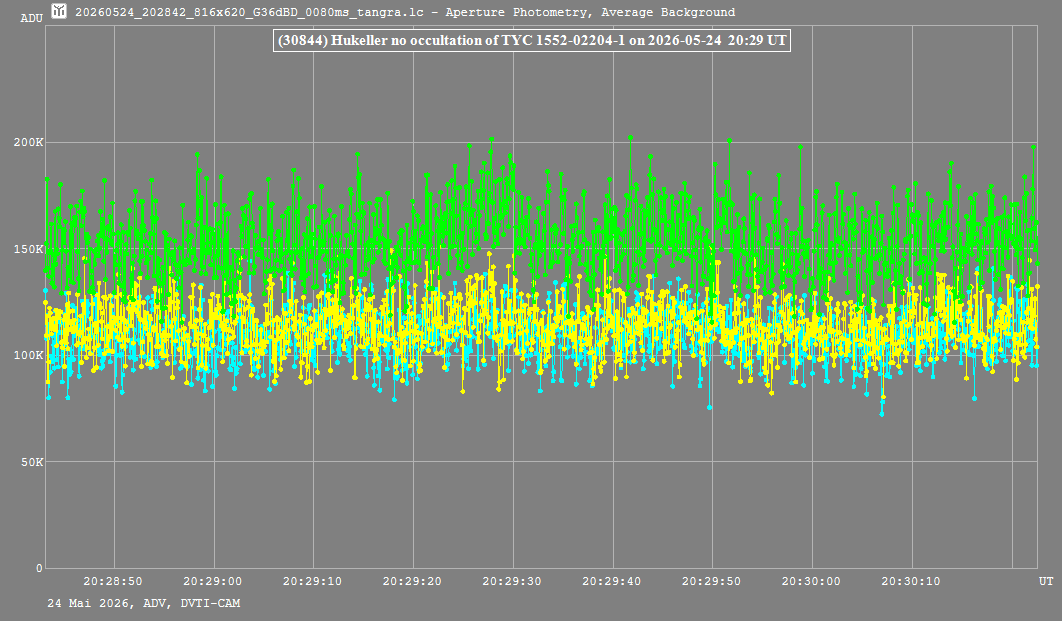Click the 20:29:40 time label

pyautogui.click(x=612, y=581)
